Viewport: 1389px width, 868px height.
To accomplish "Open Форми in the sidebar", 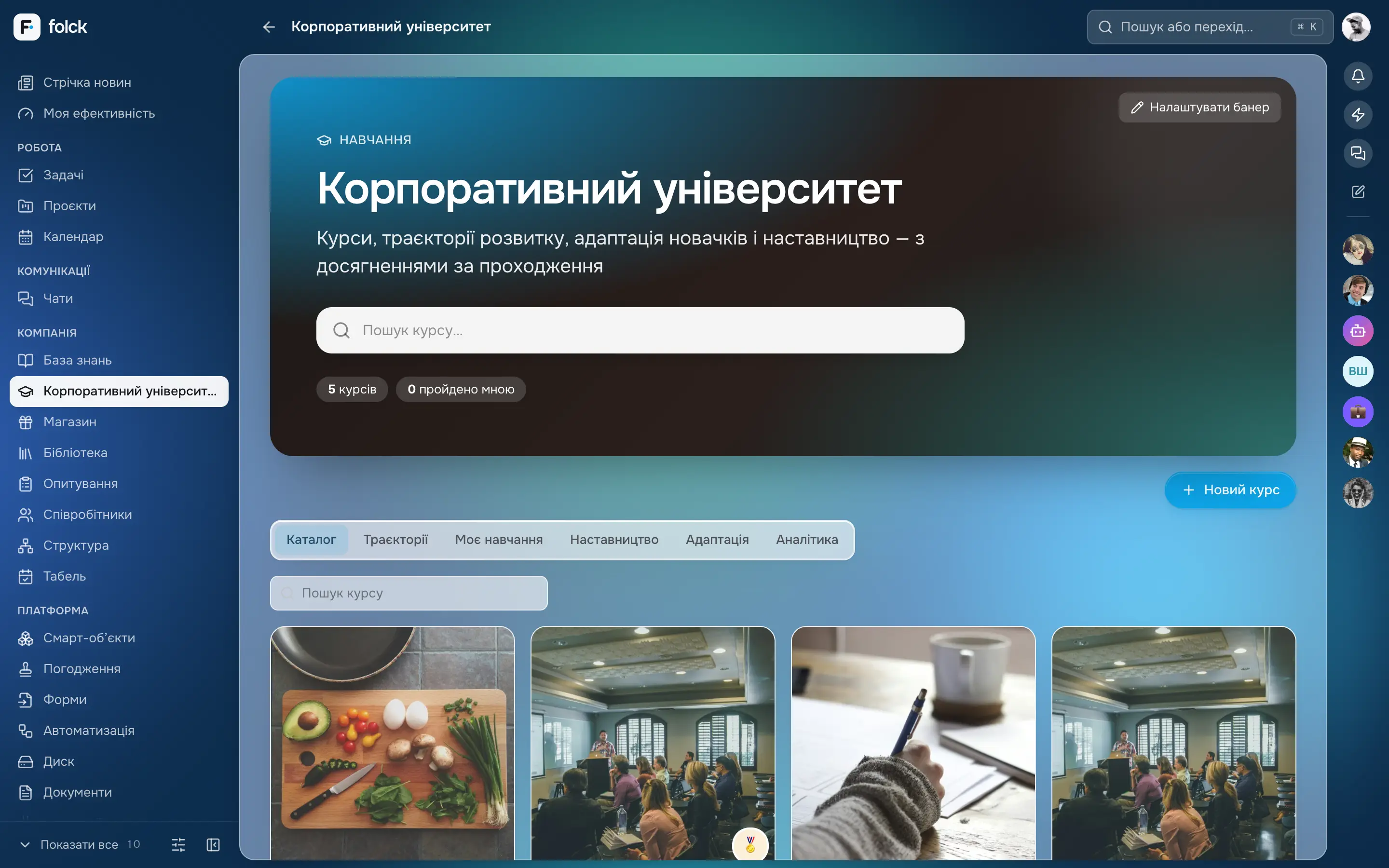I will point(119,700).
